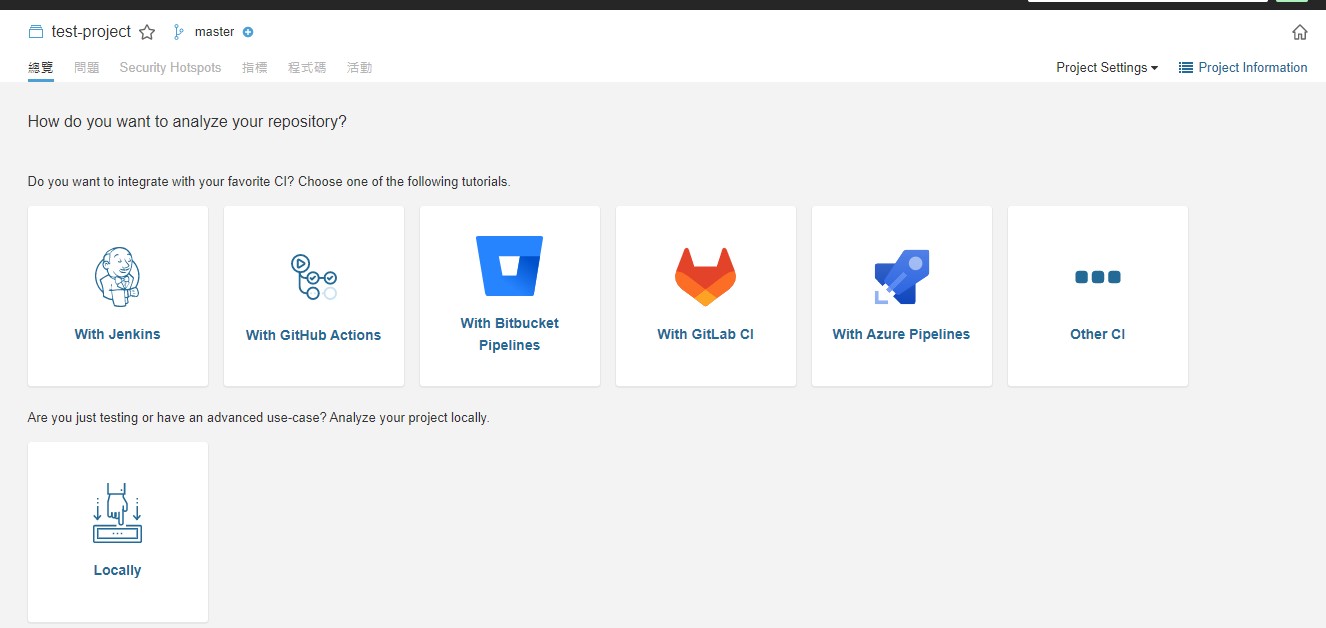This screenshot has height=628, width=1326.
Task: Select the GitHub Actions workflow icon
Action: click(313, 277)
